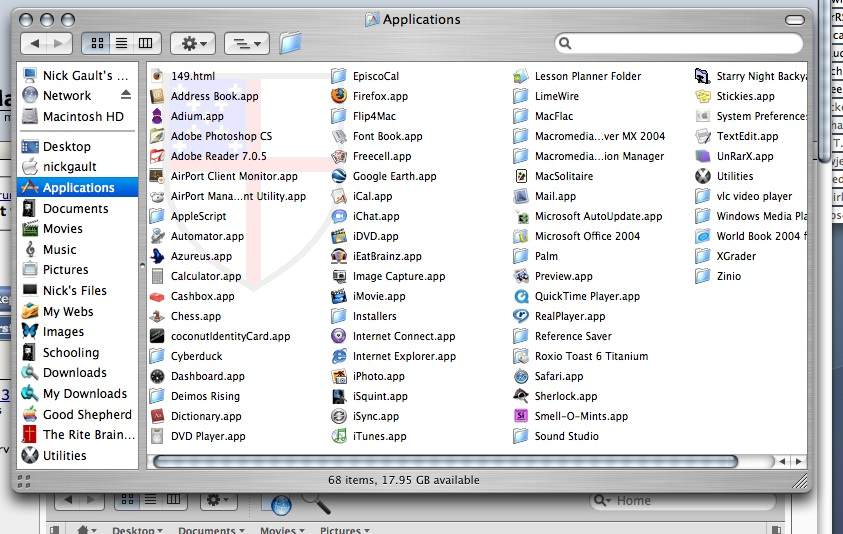843x534 pixels.
Task: Open nickgault home in the sidebar
Action: [x=78, y=167]
